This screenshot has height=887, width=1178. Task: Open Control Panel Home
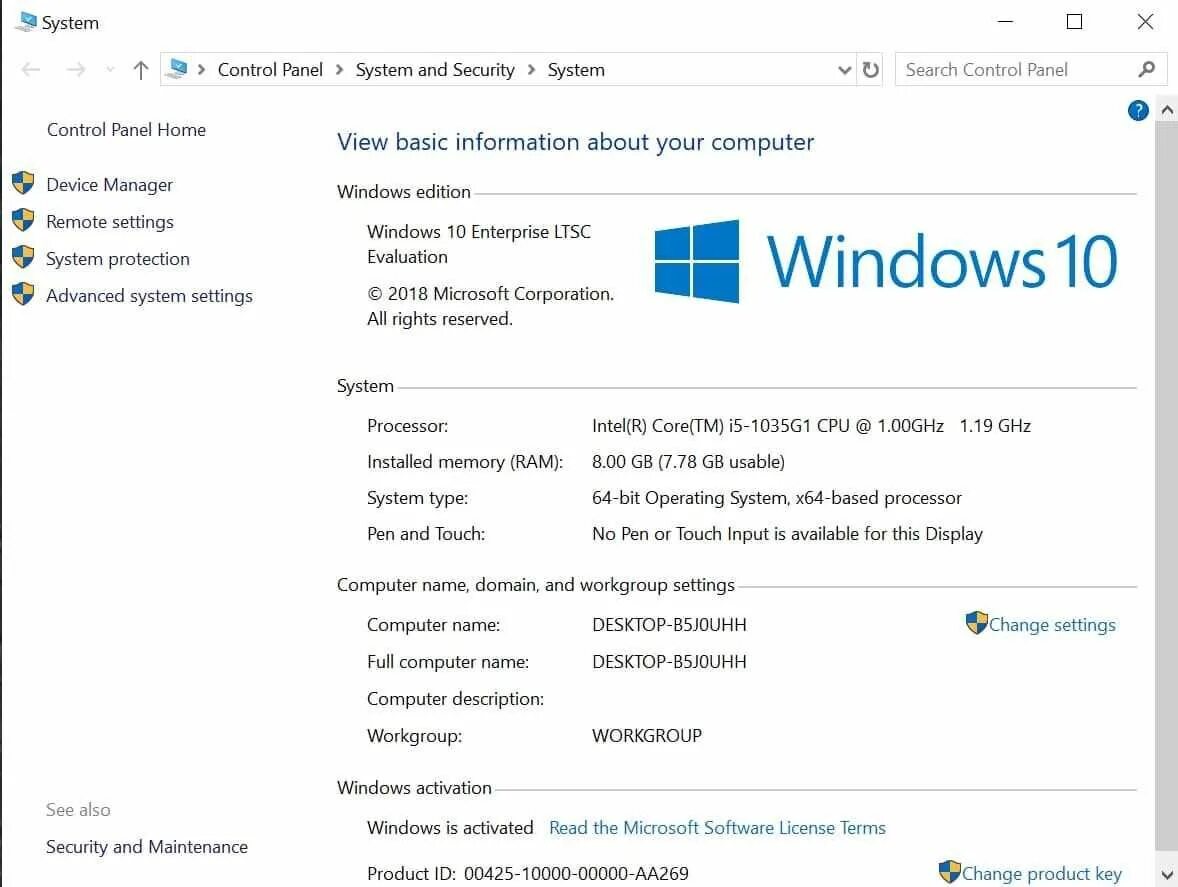pos(126,130)
